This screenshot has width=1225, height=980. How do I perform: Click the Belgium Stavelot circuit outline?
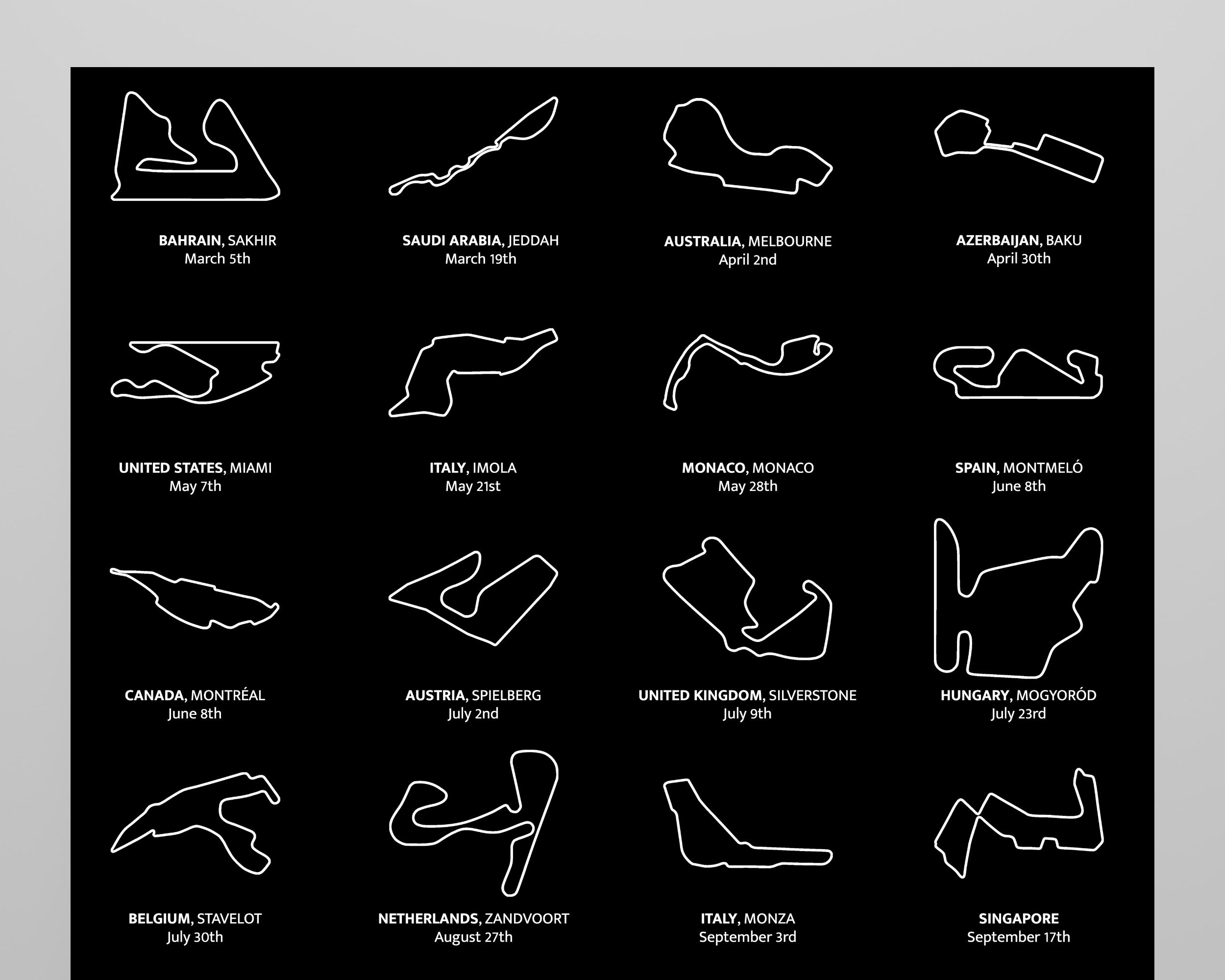(x=196, y=823)
